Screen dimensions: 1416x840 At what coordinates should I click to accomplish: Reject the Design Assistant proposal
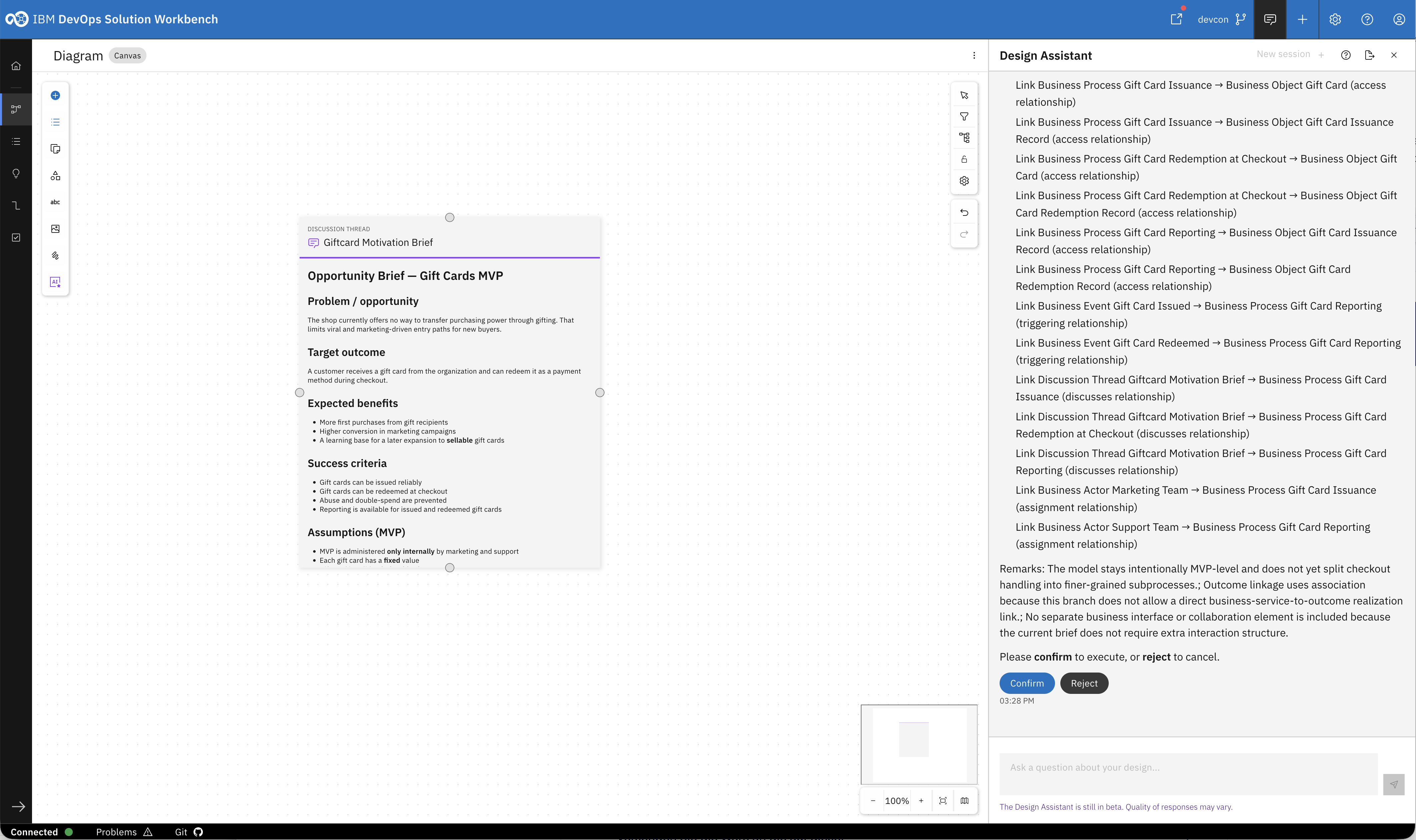tap(1084, 683)
